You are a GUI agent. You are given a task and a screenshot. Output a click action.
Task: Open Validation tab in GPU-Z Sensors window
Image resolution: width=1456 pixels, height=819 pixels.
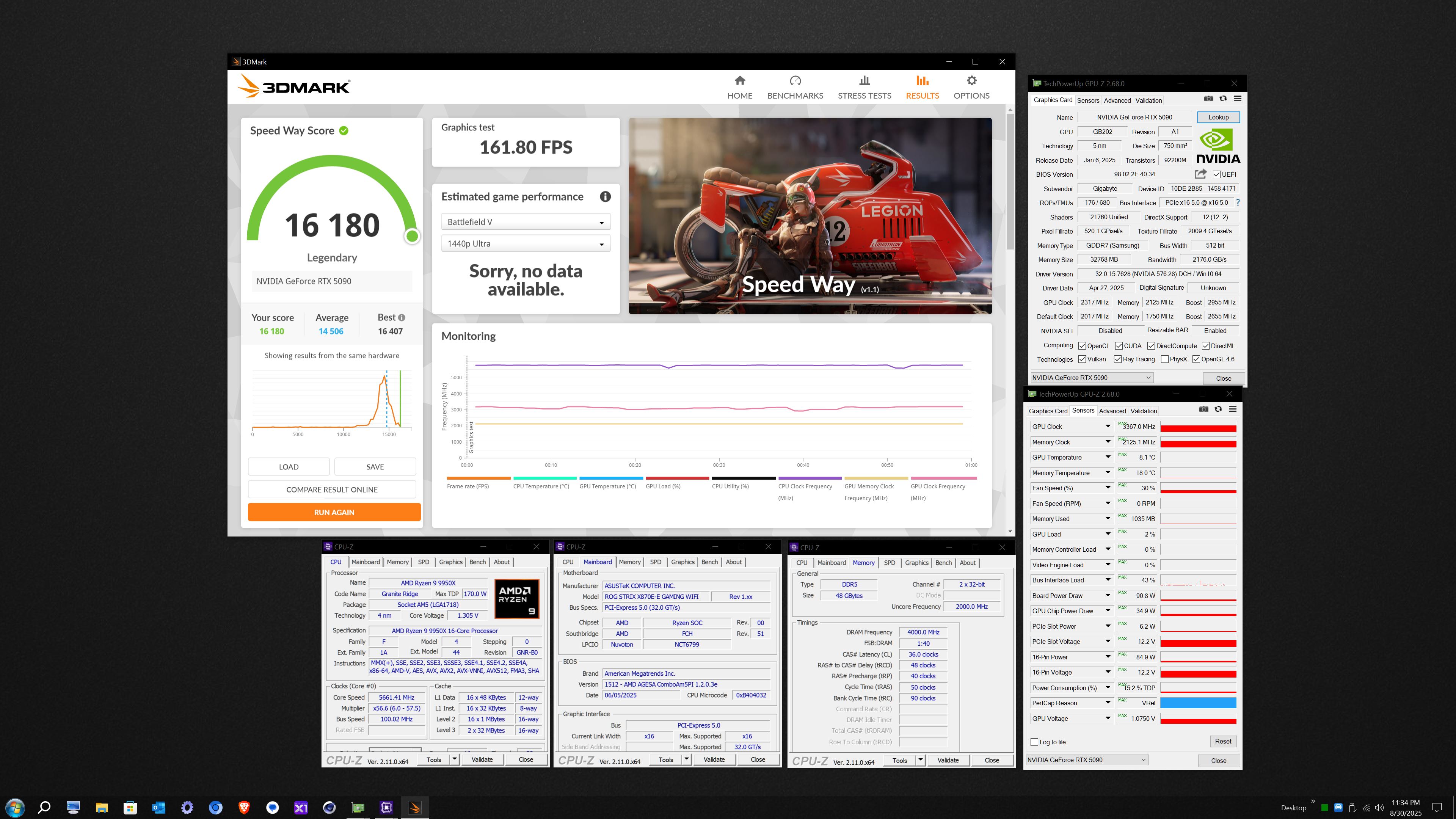[x=1144, y=411]
